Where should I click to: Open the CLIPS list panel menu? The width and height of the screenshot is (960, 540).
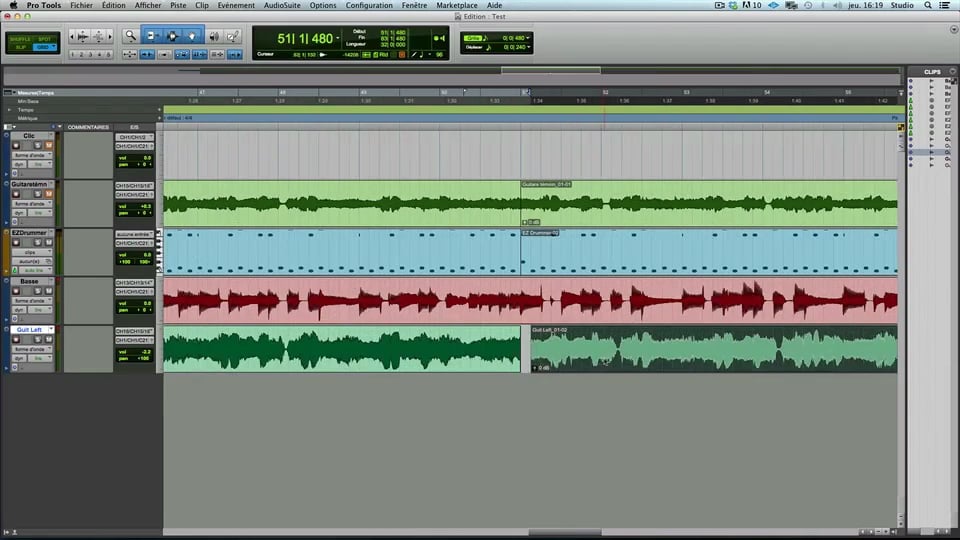(x=953, y=72)
